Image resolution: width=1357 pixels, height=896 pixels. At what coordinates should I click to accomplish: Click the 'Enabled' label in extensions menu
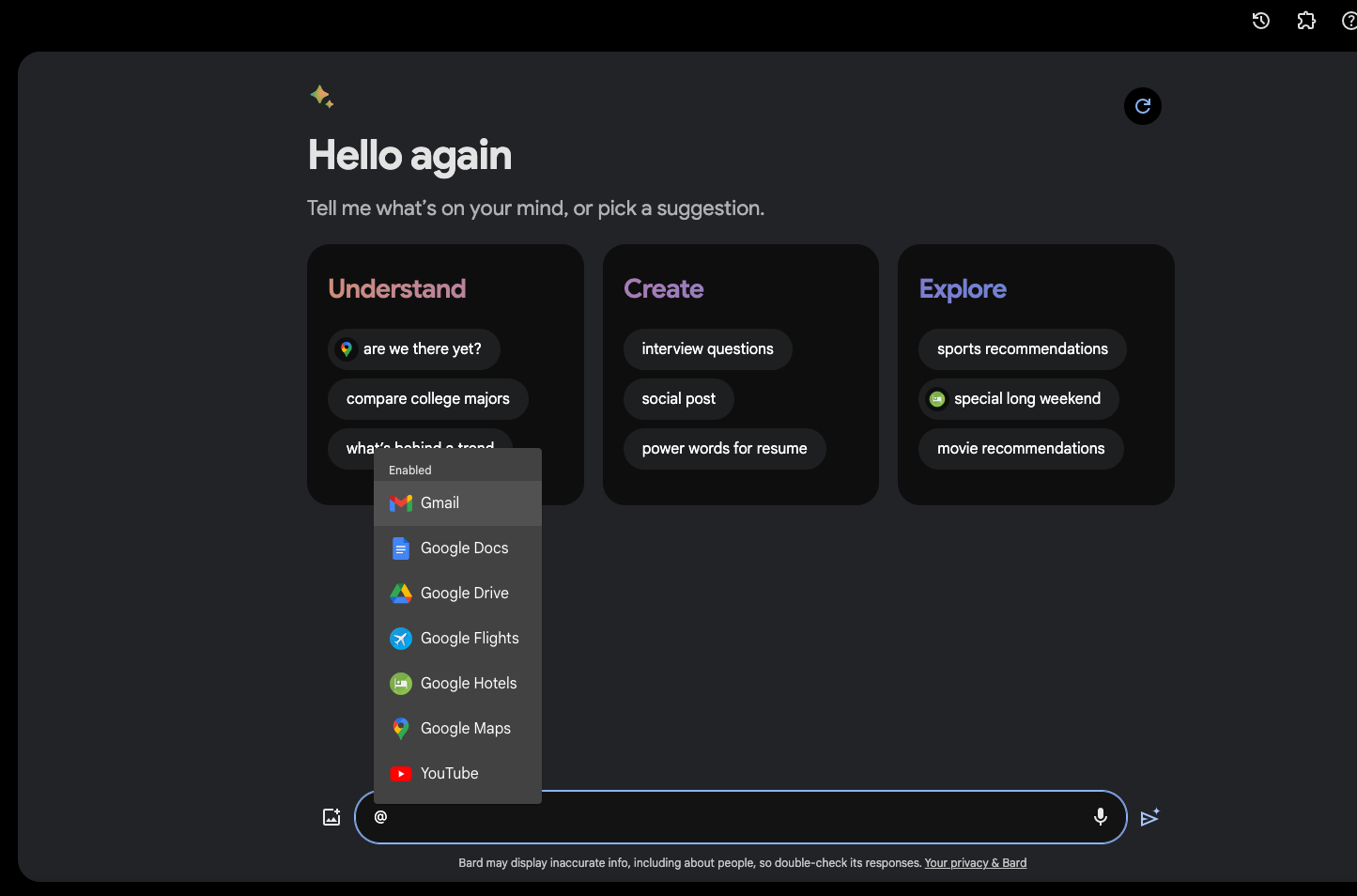(410, 471)
